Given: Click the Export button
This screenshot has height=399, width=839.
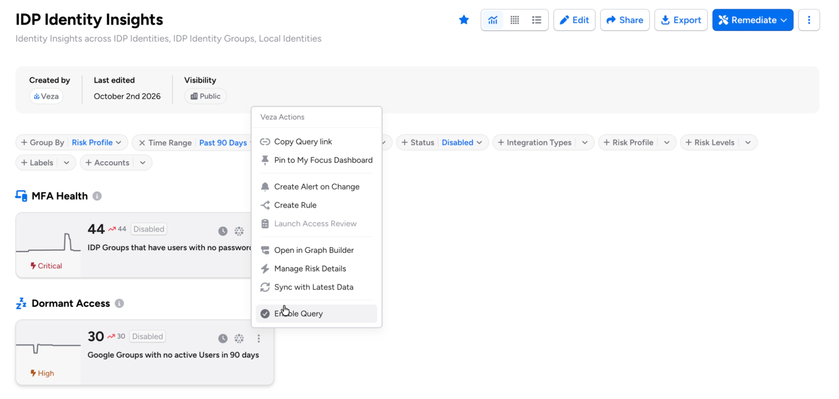Looking at the screenshot, I should pyautogui.click(x=681, y=20).
